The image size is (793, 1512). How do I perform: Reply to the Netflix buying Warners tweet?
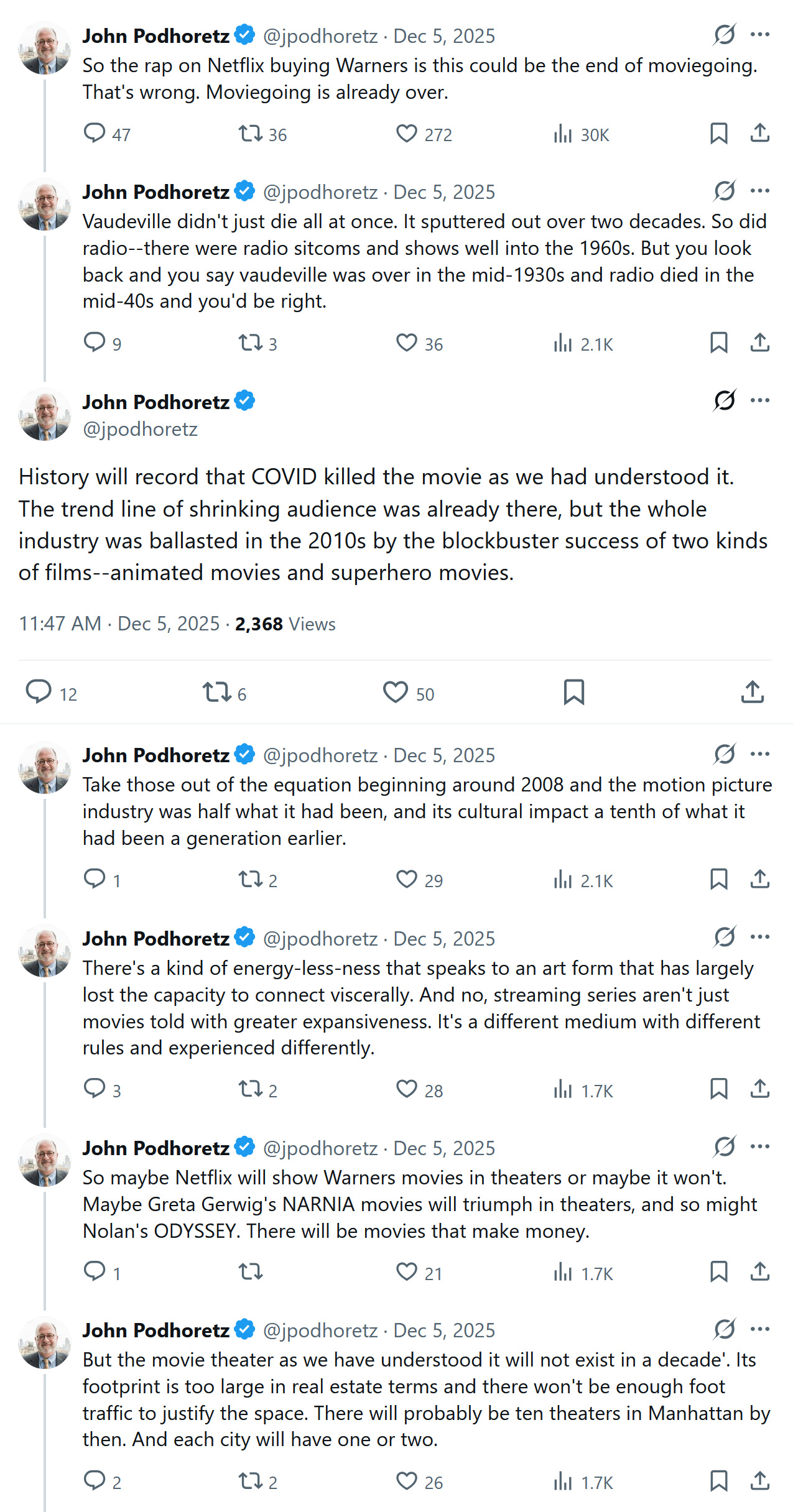click(x=95, y=133)
